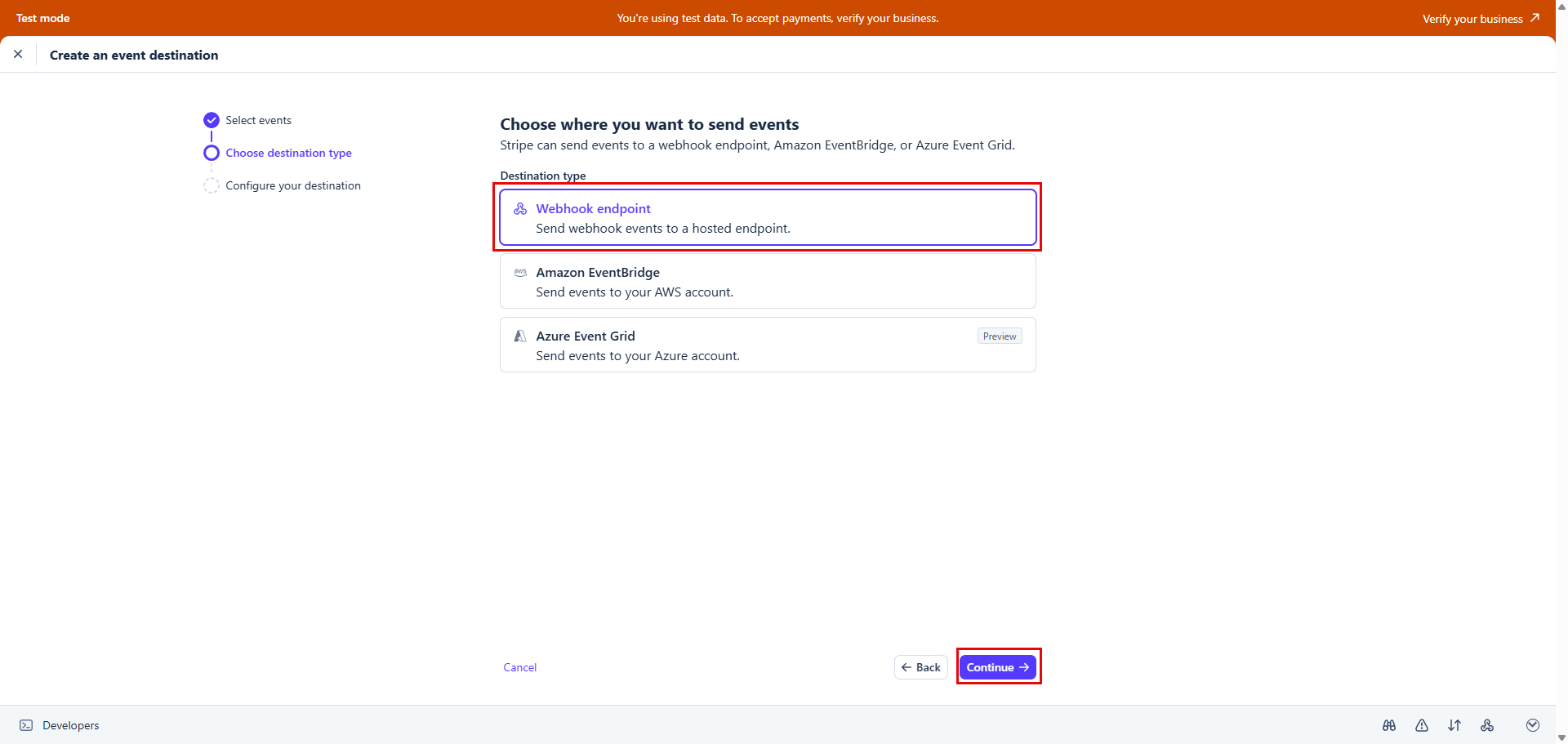This screenshot has height=744, width=1568.
Task: Click the AWS logo icon
Action: [520, 273]
